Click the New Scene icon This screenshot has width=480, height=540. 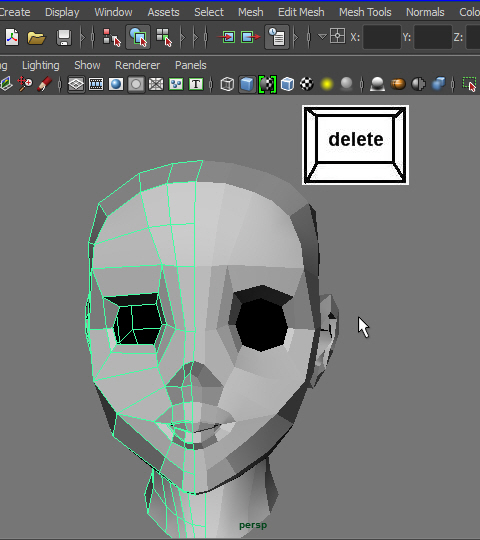pos(12,37)
